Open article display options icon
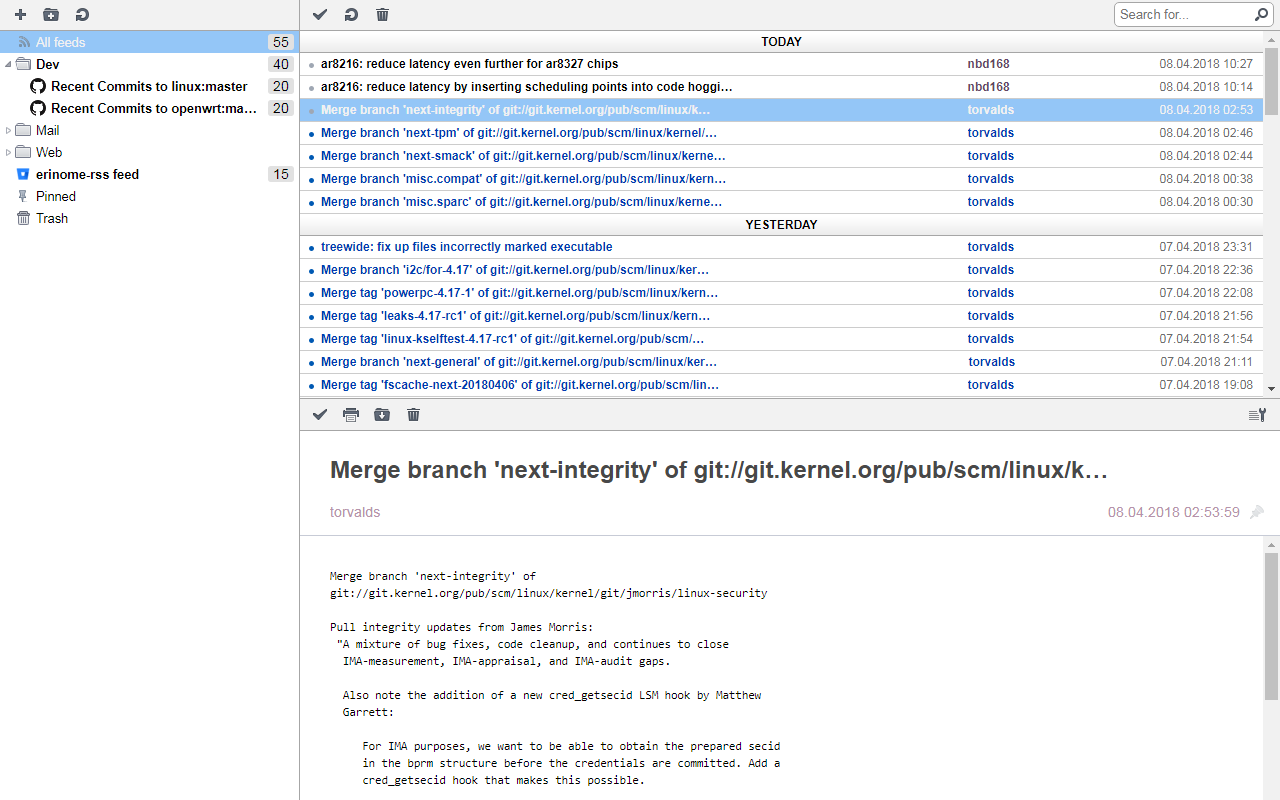This screenshot has height=800, width=1280. [1257, 415]
